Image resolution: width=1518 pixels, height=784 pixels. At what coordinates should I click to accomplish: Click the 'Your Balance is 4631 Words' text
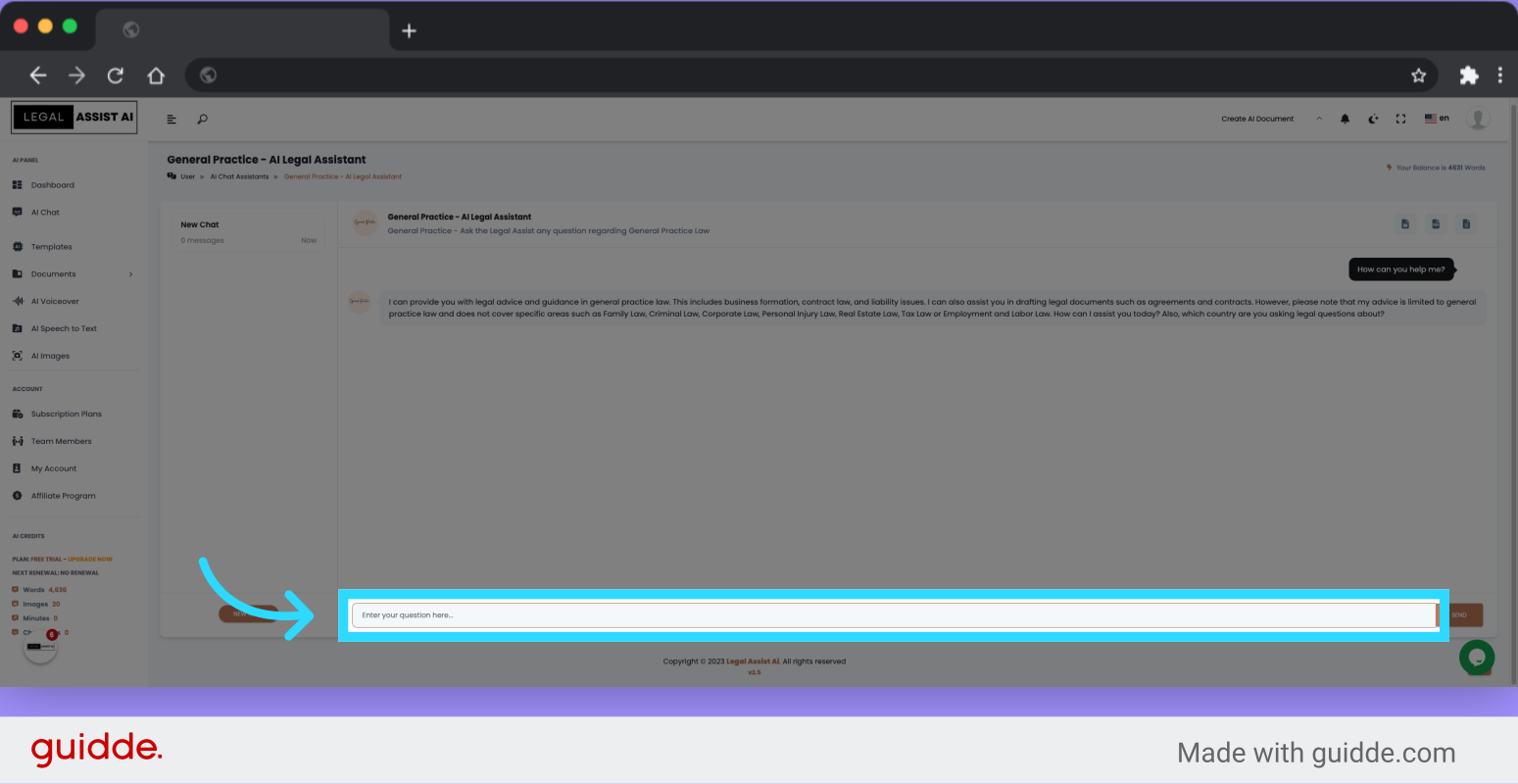click(x=1441, y=168)
